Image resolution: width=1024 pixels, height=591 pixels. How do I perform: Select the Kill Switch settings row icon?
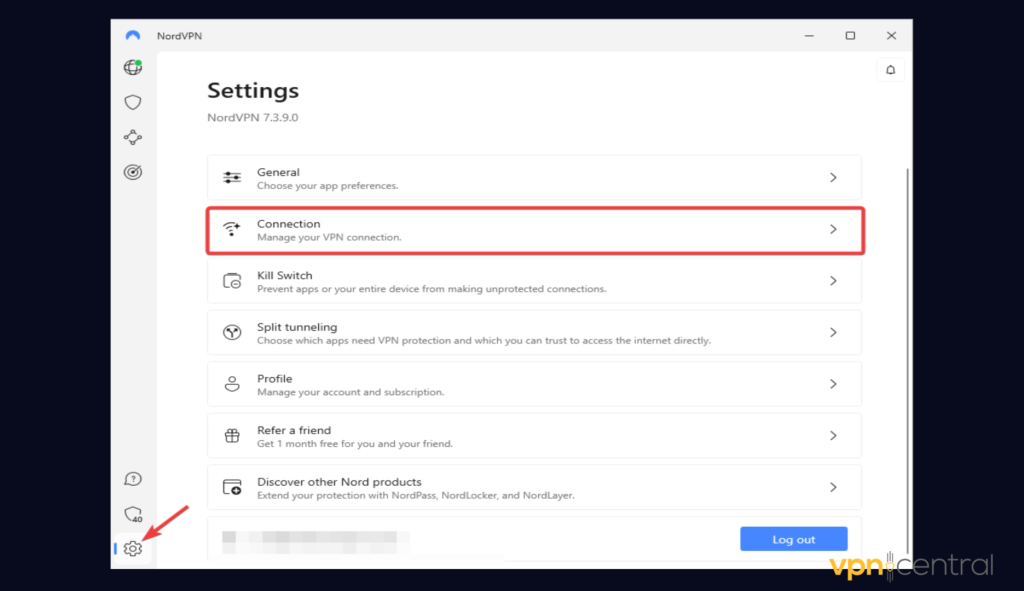pyautogui.click(x=232, y=281)
